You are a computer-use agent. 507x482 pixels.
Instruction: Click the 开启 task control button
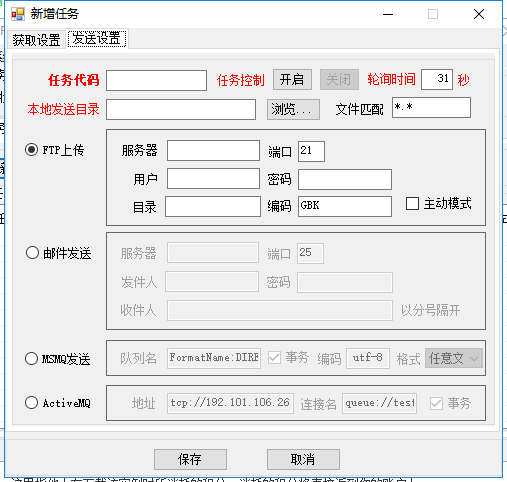292,79
